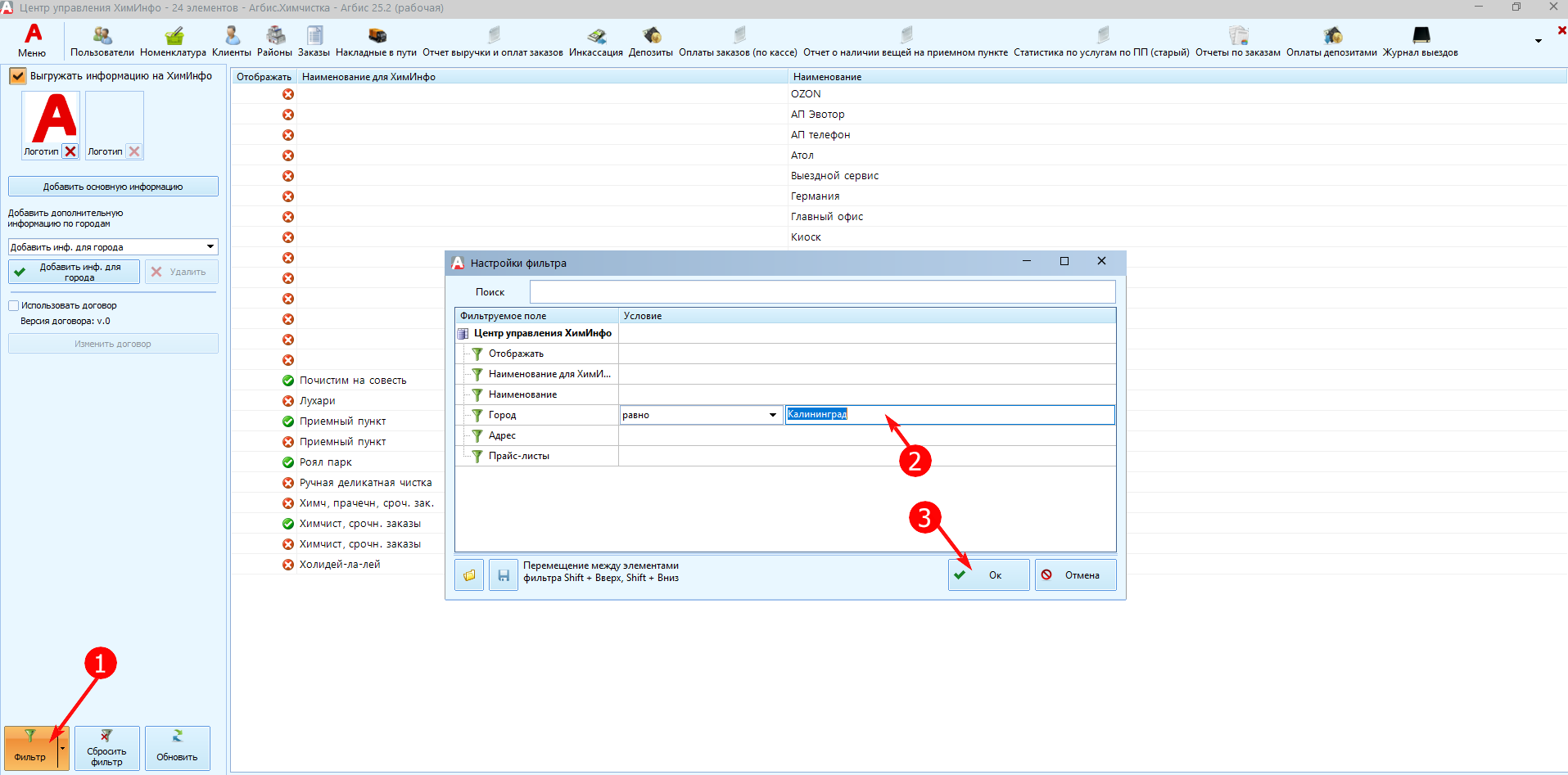Open the Меню main menu
The height and width of the screenshot is (775, 1568).
coord(33,41)
